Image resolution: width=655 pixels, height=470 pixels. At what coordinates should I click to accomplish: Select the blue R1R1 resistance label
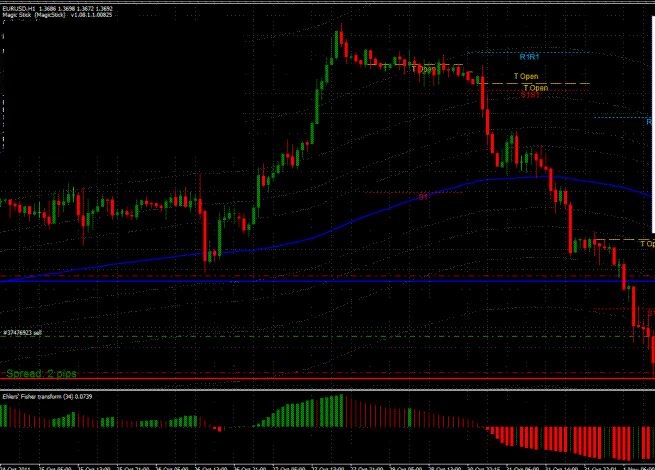[529, 57]
